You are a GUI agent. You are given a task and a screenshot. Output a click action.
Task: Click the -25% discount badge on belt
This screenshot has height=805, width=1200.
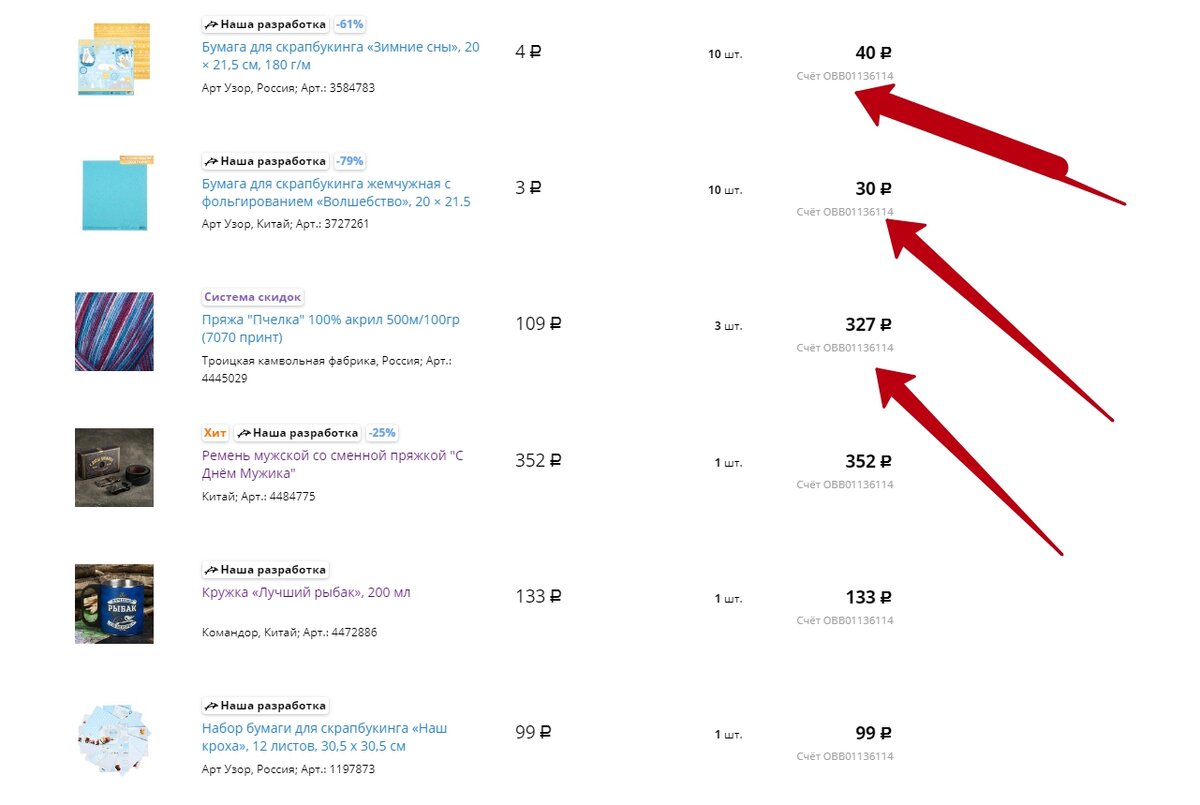(382, 433)
